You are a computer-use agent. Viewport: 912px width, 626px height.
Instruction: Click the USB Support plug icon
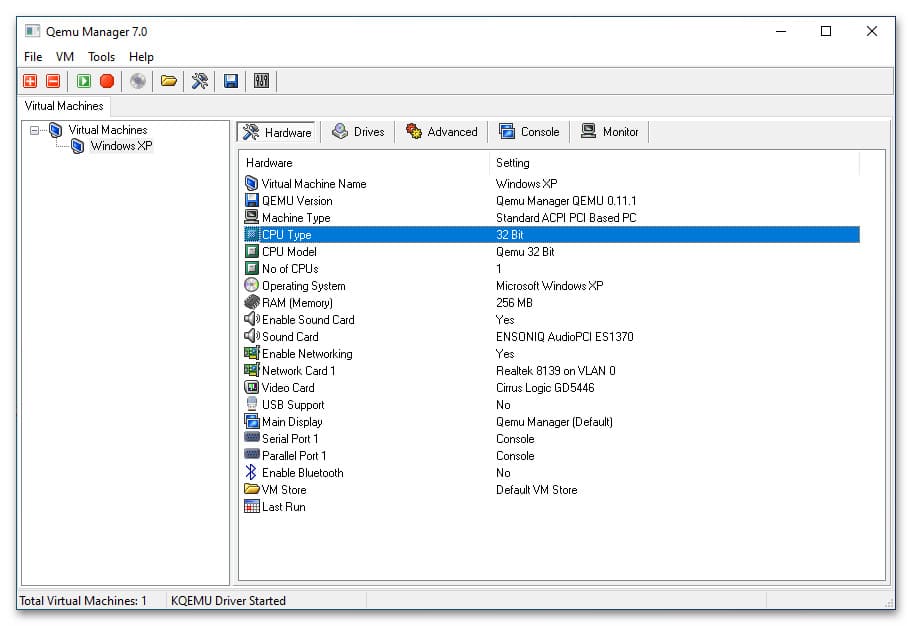(251, 404)
